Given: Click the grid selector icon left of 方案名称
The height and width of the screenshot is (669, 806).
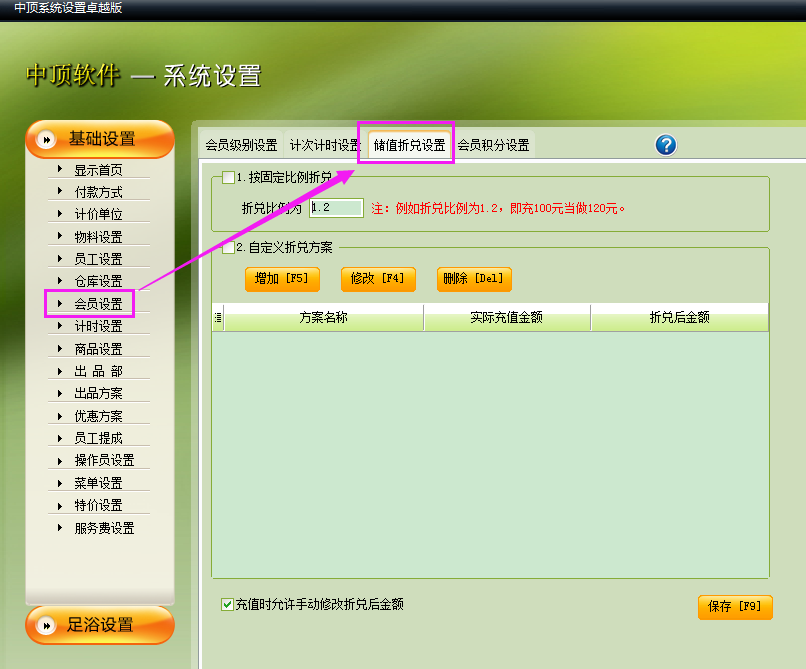Looking at the screenshot, I should [218, 317].
